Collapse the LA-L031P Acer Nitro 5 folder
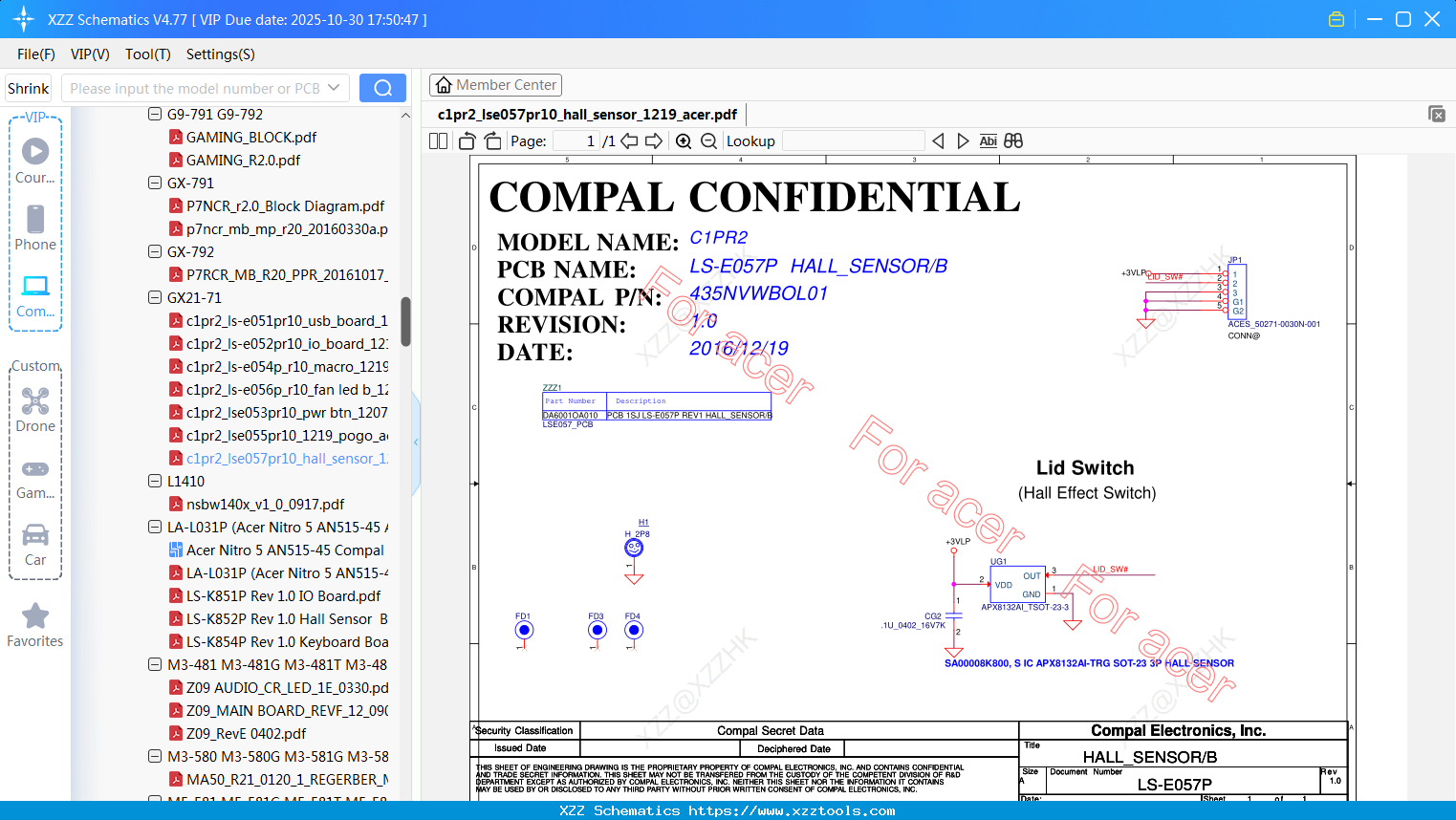Viewport: 1456px width, 820px height. click(x=155, y=527)
